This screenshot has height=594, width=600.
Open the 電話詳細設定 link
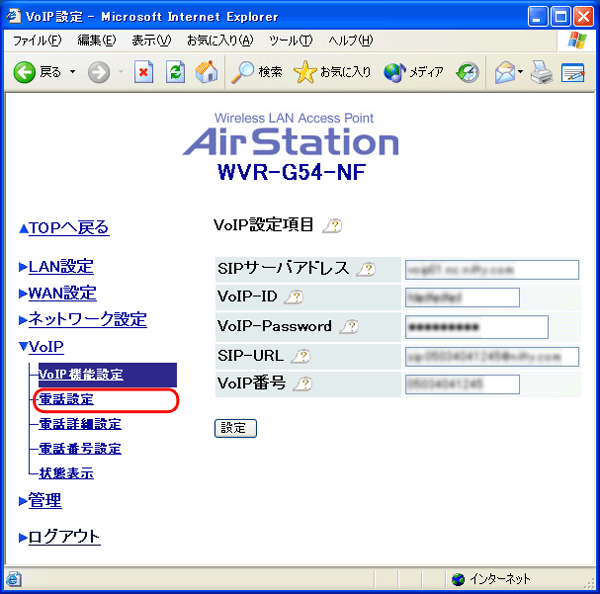80,424
